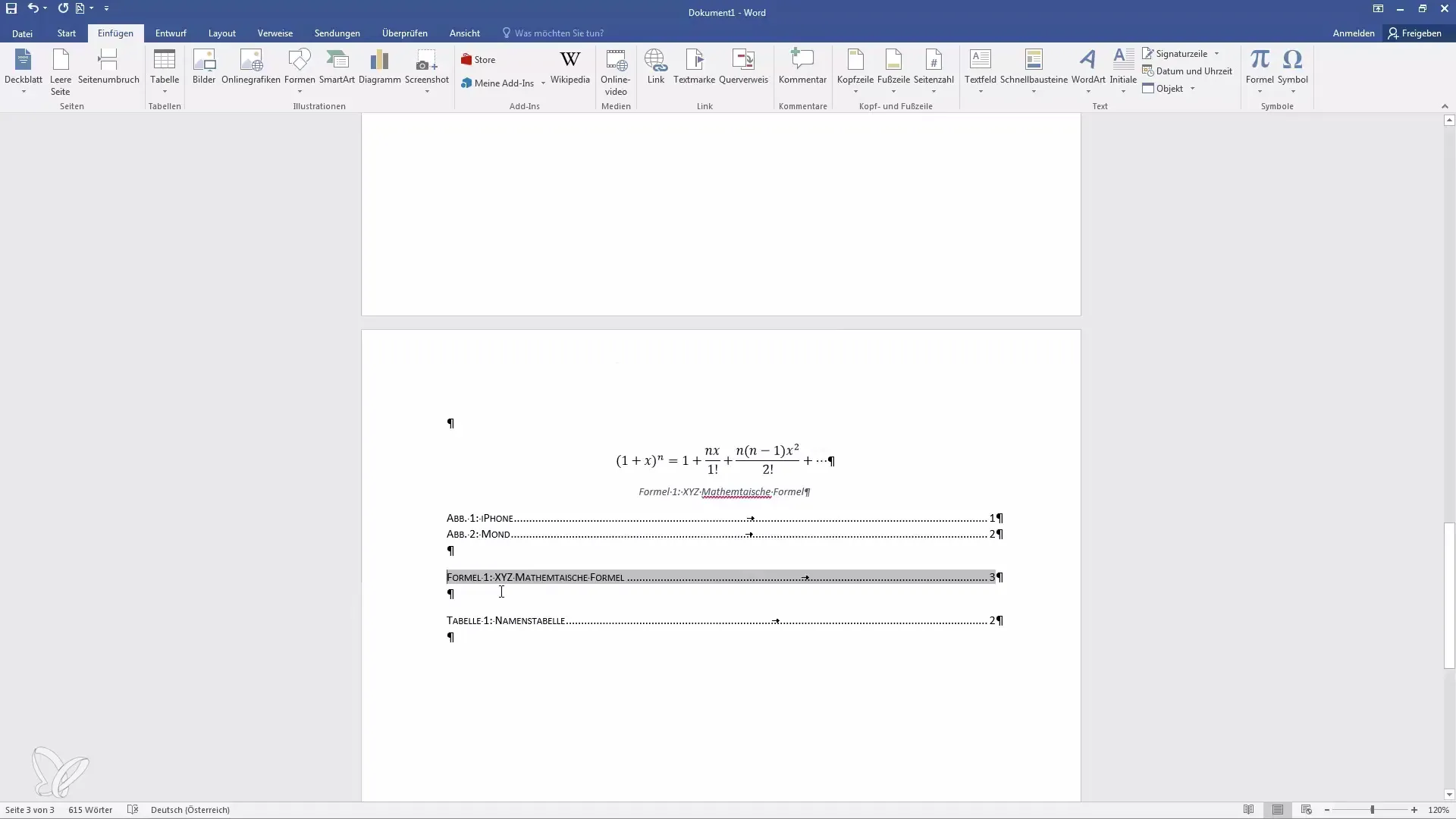Click the 'Was möchten Sie tun?' search field

[554, 33]
